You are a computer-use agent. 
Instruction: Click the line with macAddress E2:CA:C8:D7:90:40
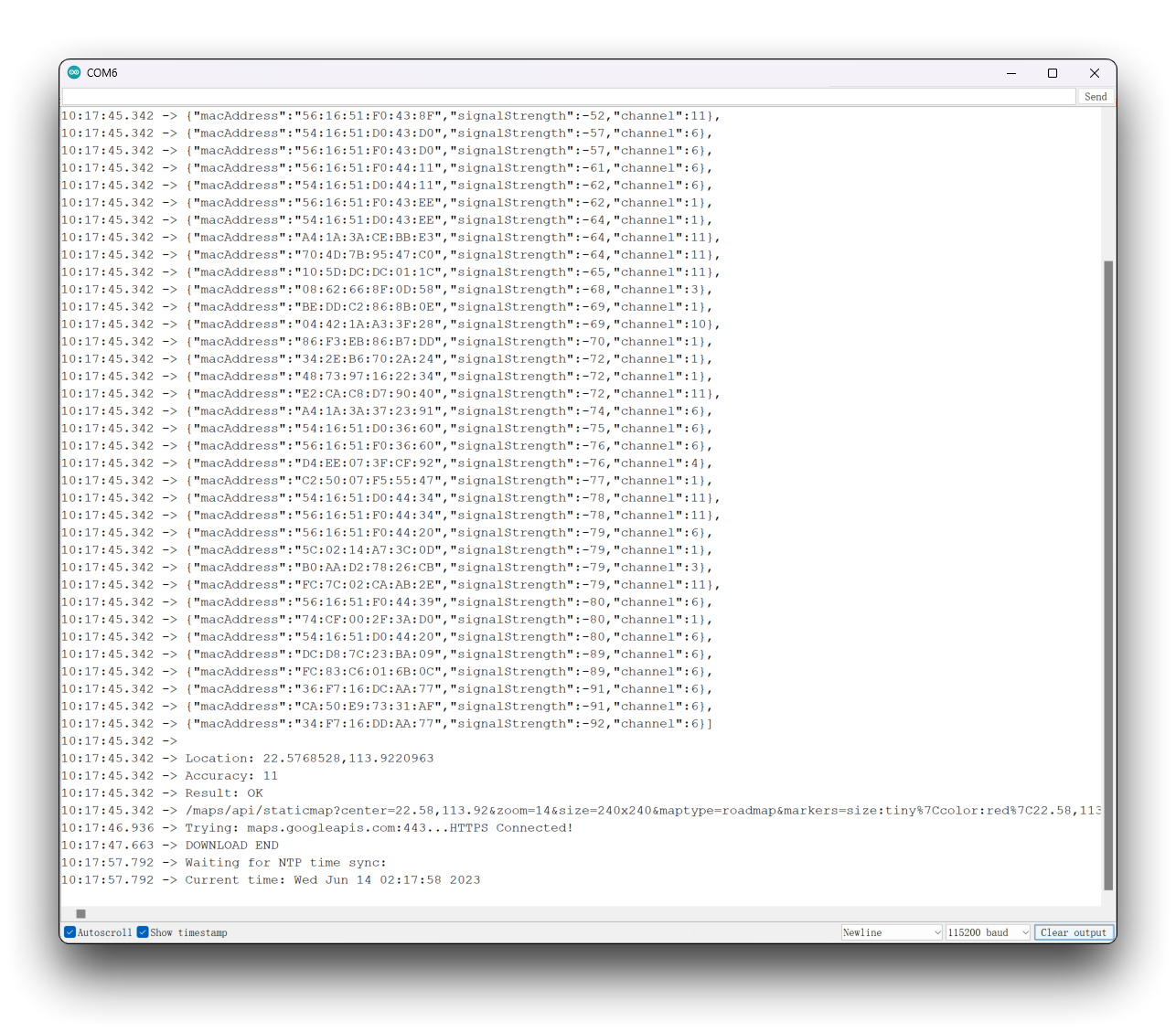390,394
